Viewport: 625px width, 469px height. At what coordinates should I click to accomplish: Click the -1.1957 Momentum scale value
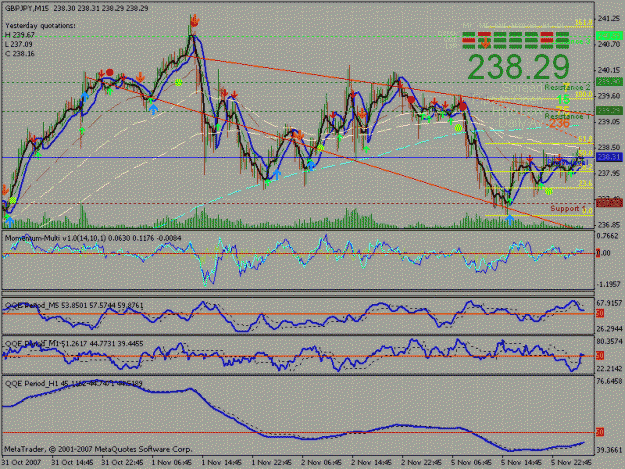(608, 284)
